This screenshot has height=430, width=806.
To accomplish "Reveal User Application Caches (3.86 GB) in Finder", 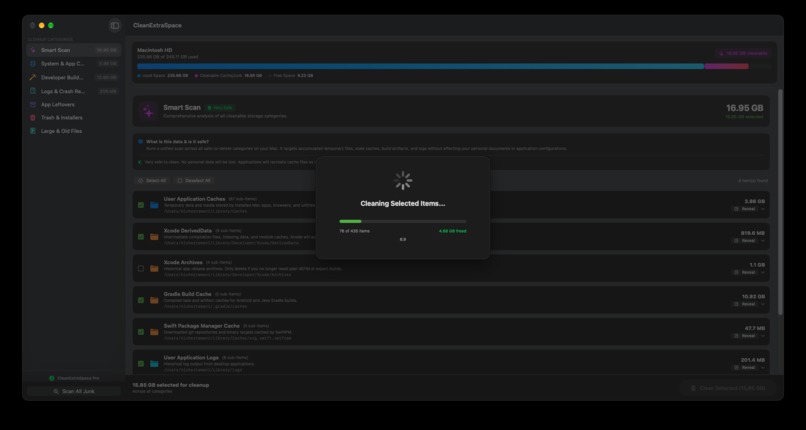I will point(744,209).
